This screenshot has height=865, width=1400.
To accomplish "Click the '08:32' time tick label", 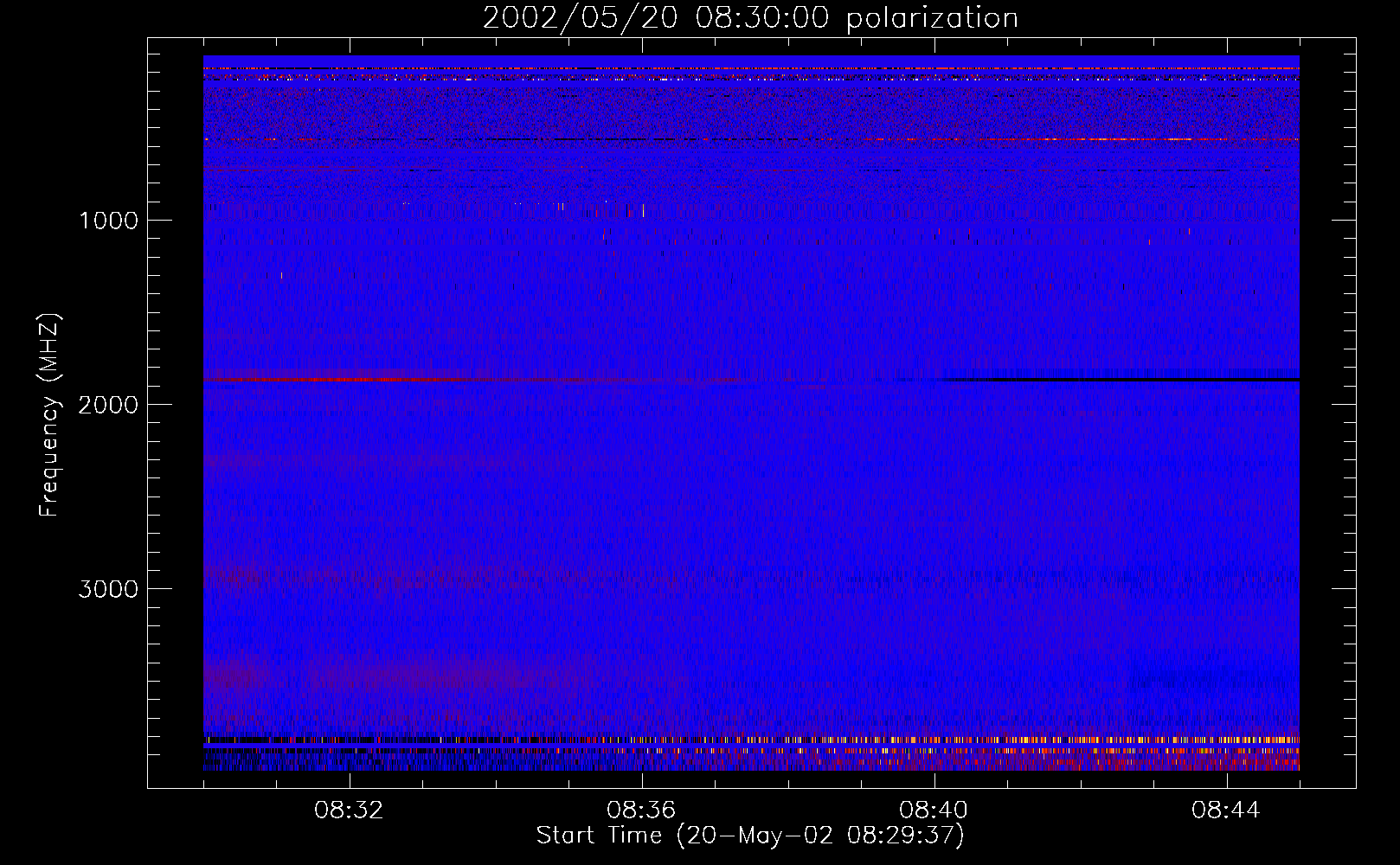I will [349, 811].
